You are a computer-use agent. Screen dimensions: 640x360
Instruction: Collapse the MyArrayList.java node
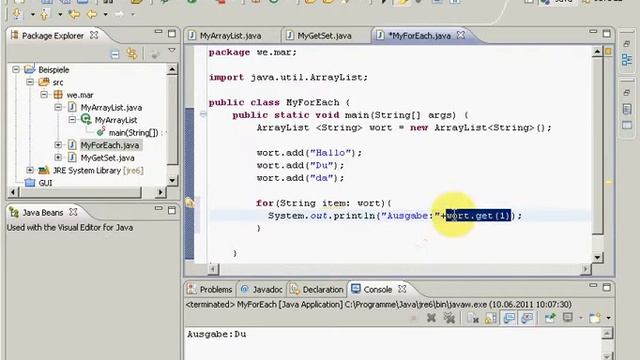point(58,107)
